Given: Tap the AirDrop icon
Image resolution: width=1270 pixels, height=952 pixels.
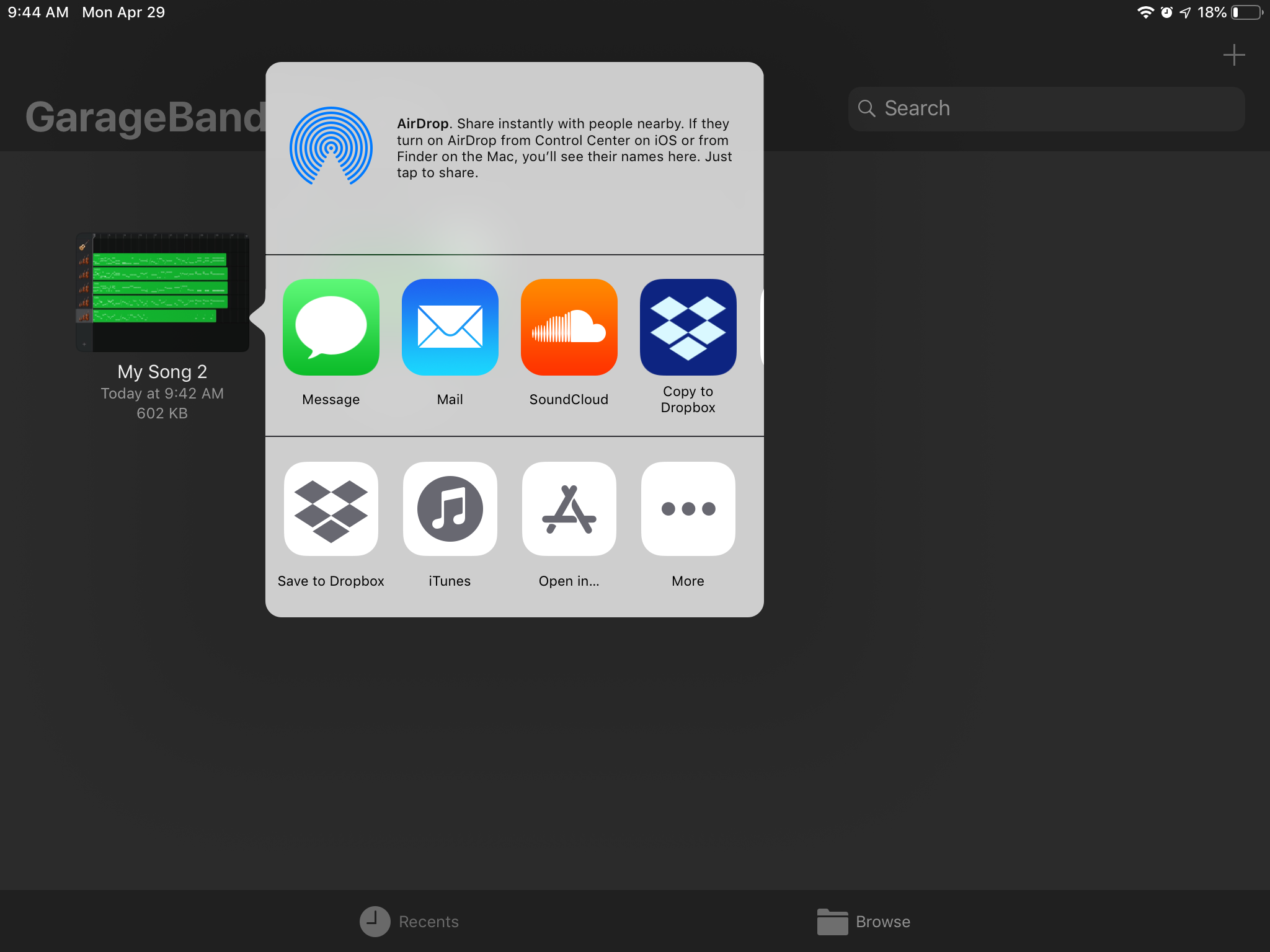Looking at the screenshot, I should click(x=331, y=146).
